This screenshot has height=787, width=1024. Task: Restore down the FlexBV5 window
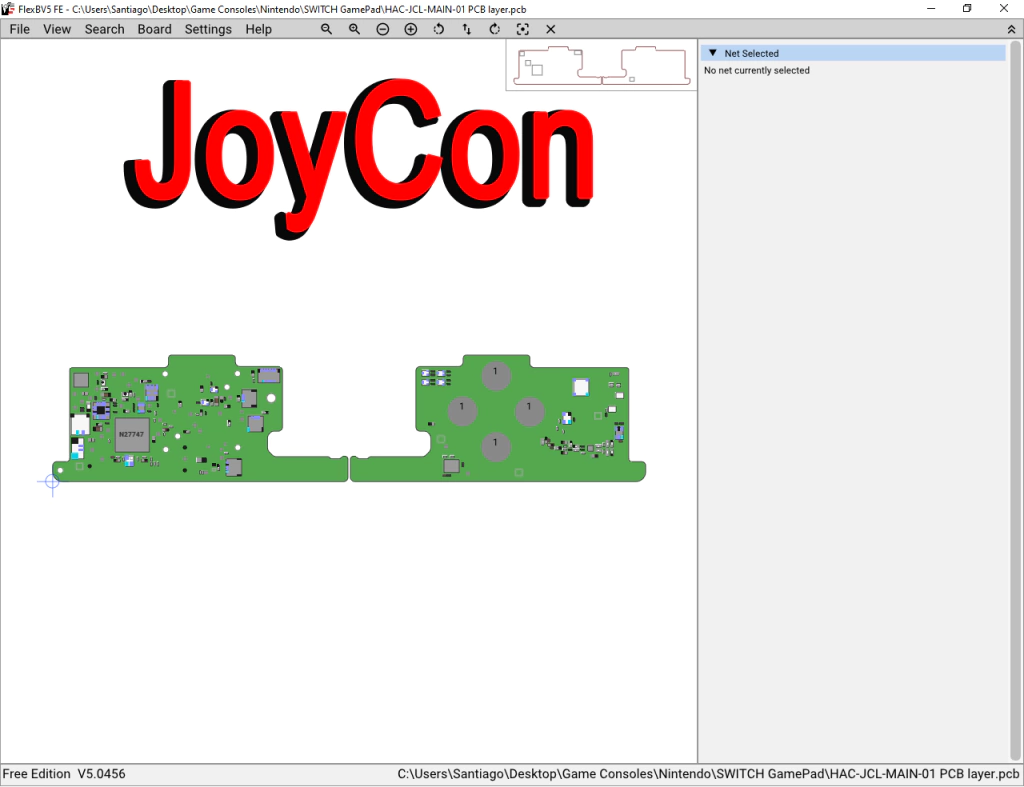tap(967, 8)
